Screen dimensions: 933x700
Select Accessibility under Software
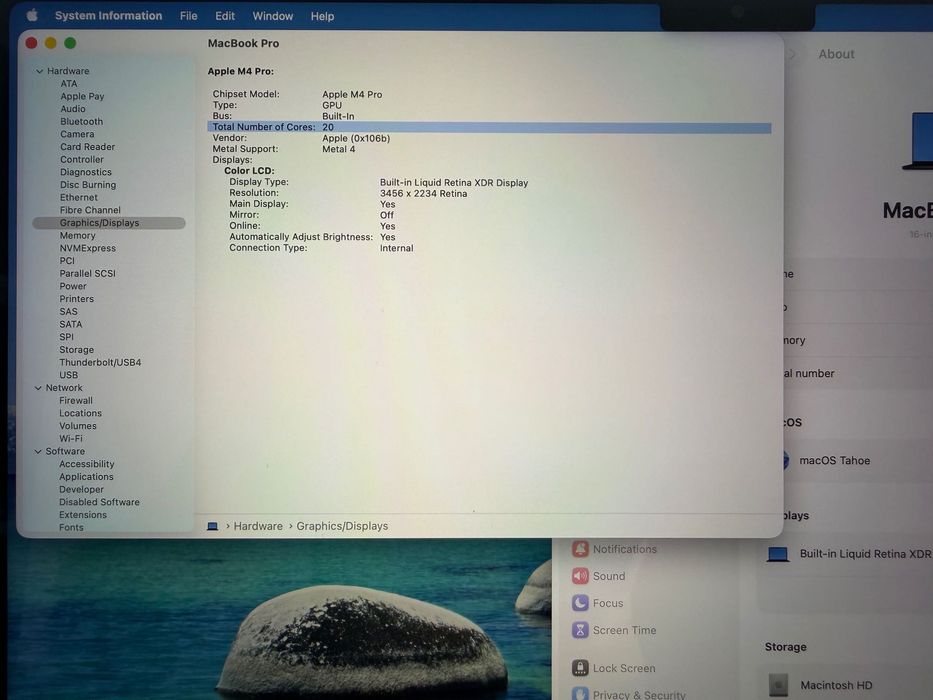tap(86, 464)
